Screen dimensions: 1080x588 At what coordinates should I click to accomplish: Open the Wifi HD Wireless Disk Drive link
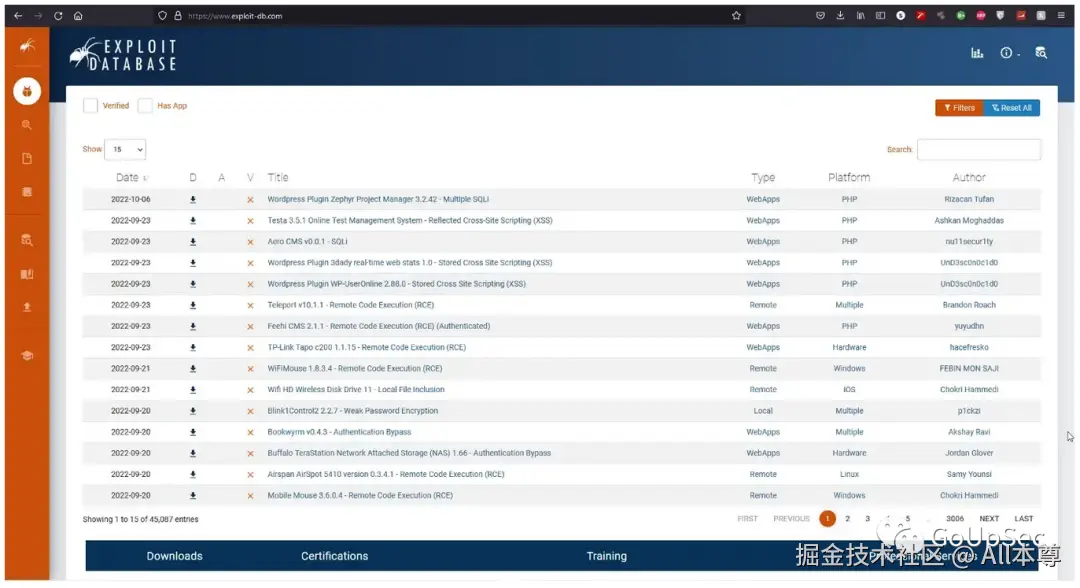pyautogui.click(x=356, y=390)
